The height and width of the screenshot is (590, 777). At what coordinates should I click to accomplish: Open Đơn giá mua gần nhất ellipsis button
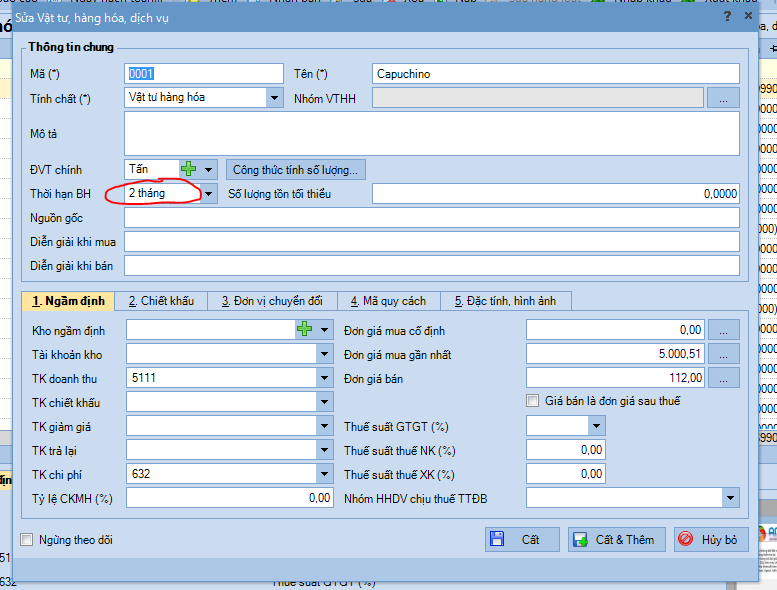723,354
